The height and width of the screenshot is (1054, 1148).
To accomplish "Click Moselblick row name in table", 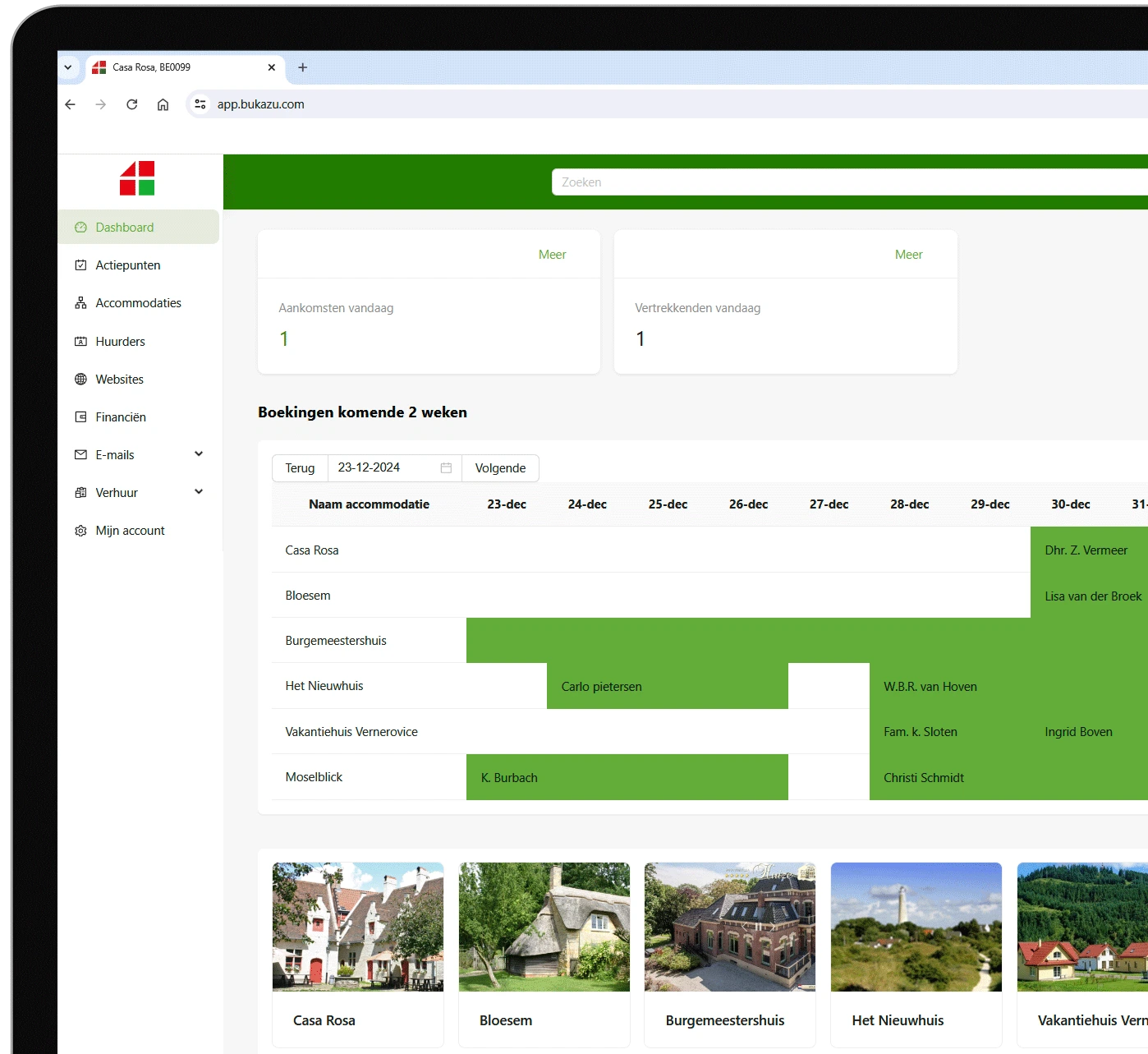I will 314,777.
